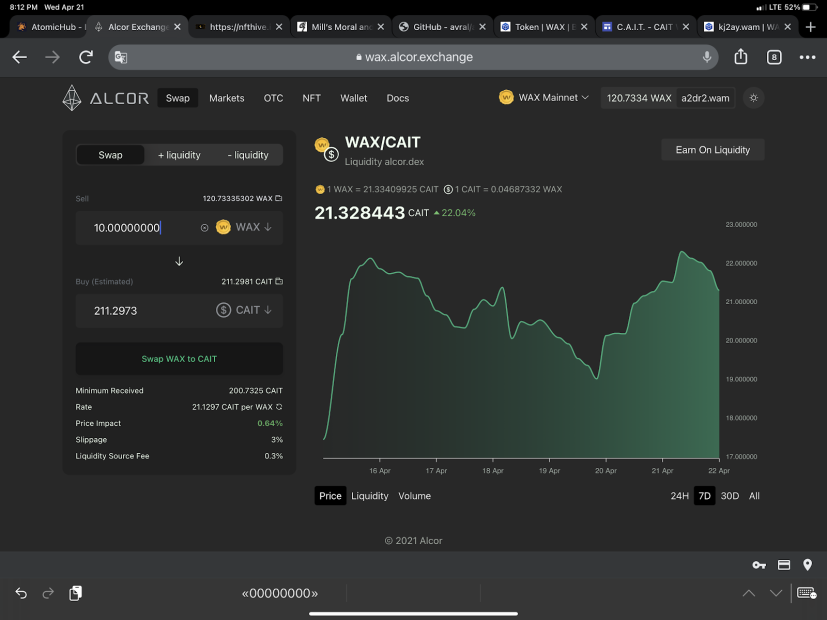Tap the «00000000» keyboard suggestion
This screenshot has height=620, width=827.
280,593
